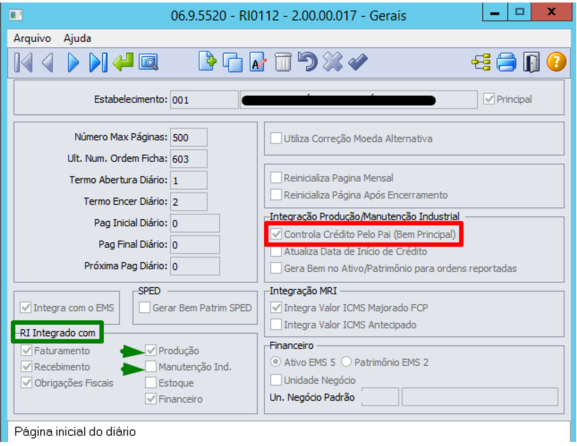Select Patrimônio EMS 2 radio button
The height and width of the screenshot is (446, 577).
point(346,362)
